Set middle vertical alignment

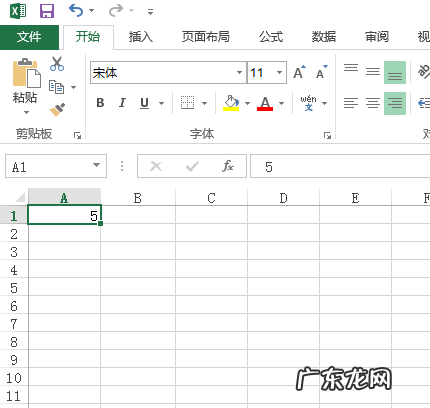pos(373,72)
